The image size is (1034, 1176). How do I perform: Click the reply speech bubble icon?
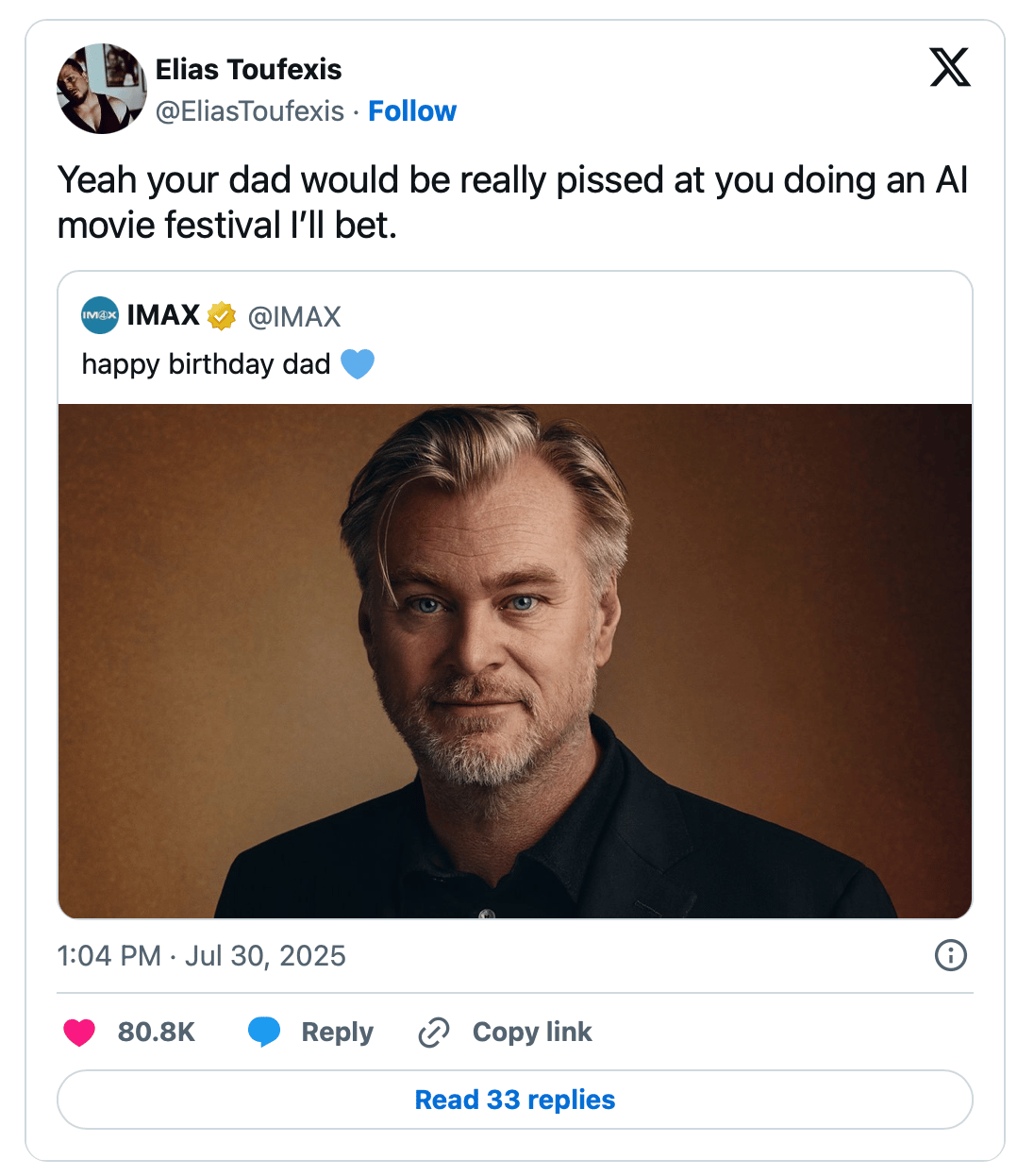click(x=264, y=1032)
